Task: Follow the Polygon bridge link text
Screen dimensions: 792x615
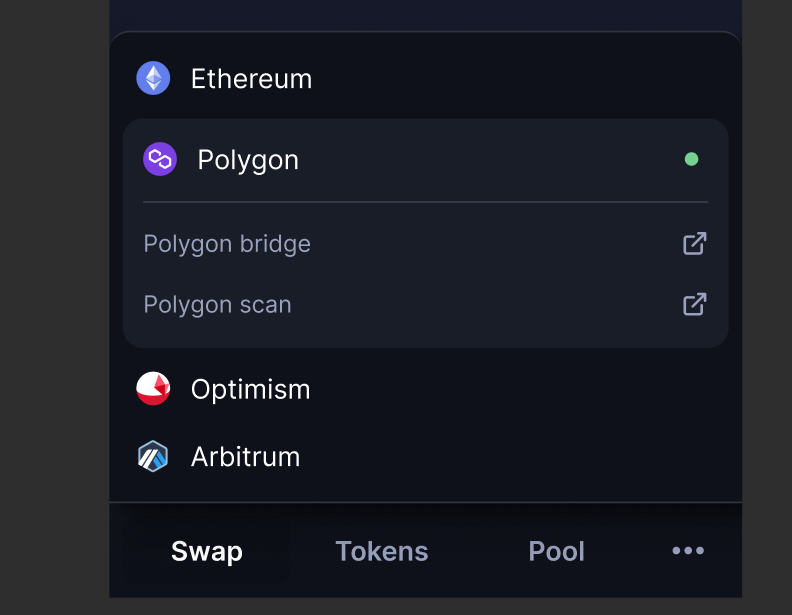Action: tap(227, 244)
